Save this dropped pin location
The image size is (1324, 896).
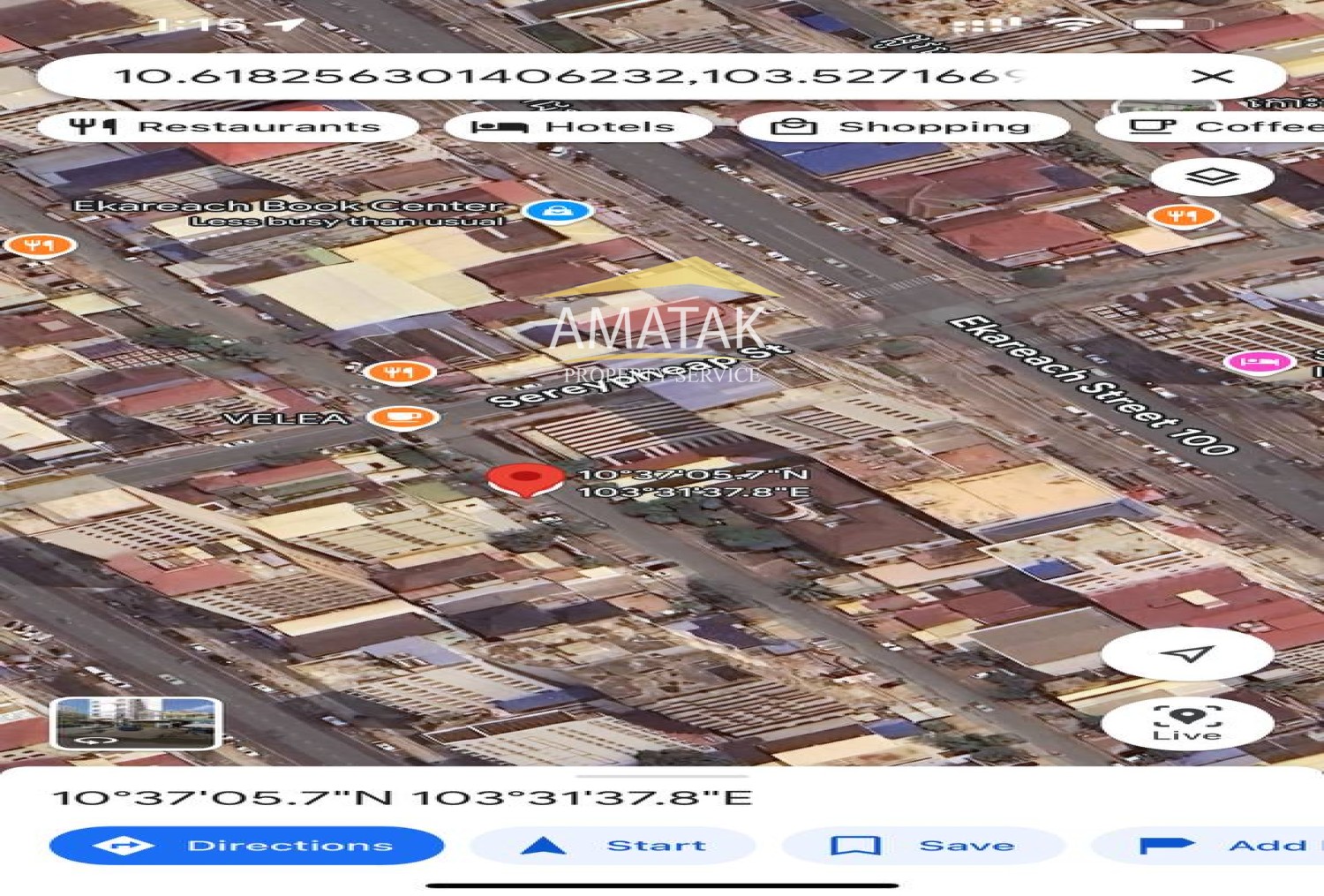[922, 846]
